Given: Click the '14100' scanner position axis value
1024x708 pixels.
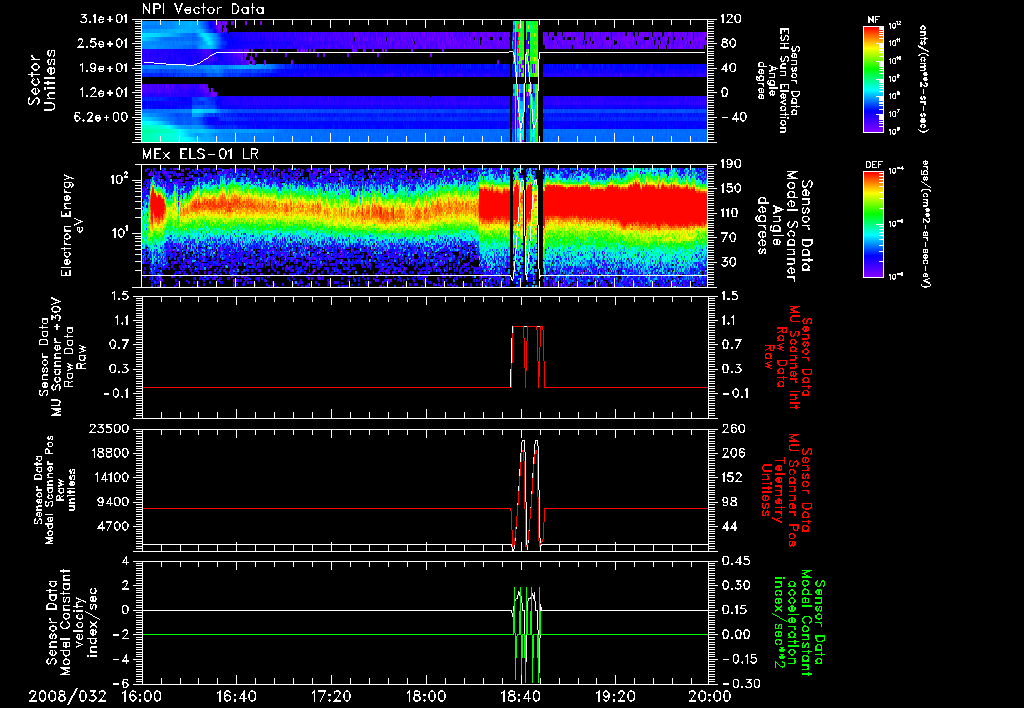Looking at the screenshot, I should click(x=110, y=477).
